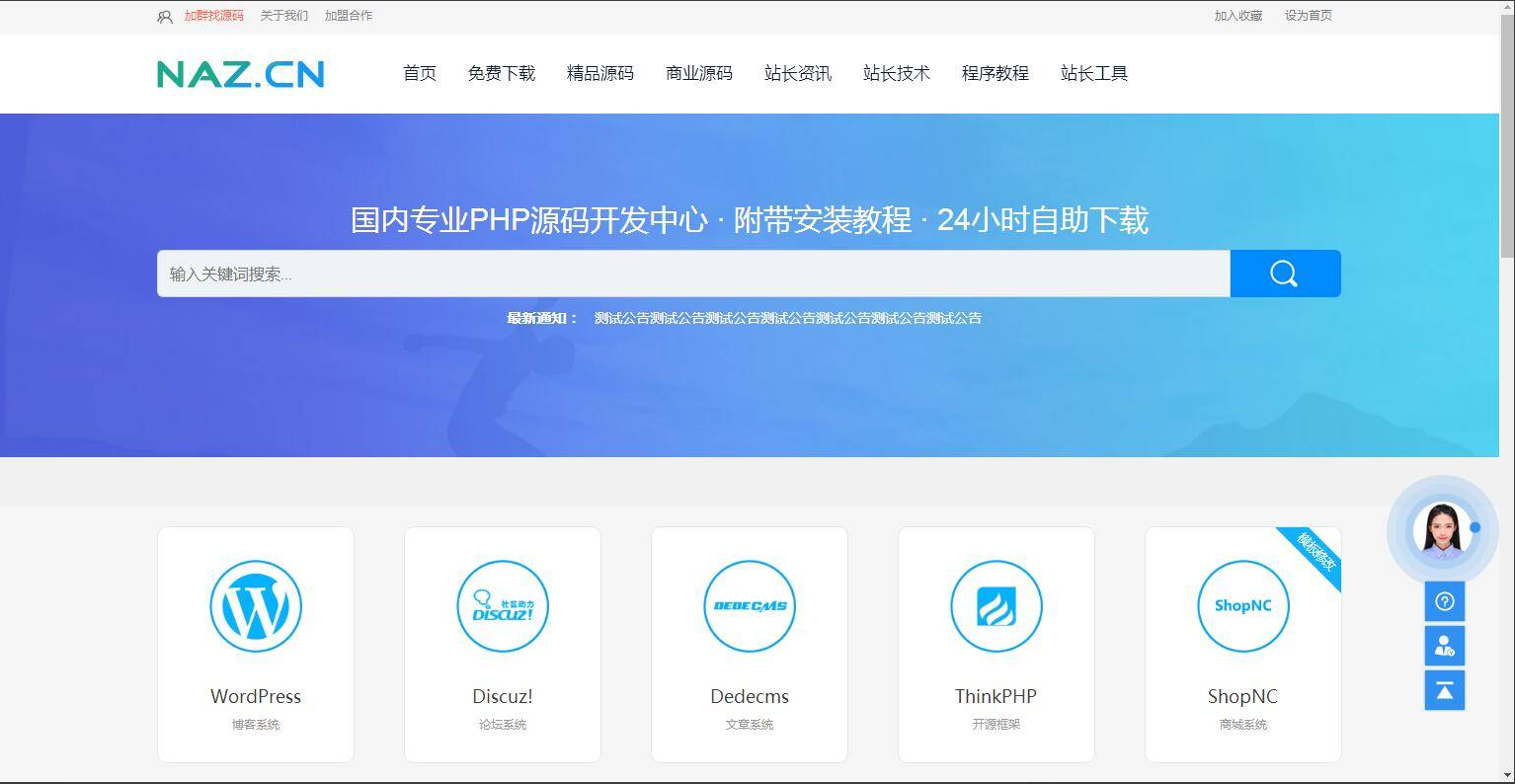This screenshot has width=1515, height=784.
Task: Click the magnifier search button
Action: (x=1284, y=274)
